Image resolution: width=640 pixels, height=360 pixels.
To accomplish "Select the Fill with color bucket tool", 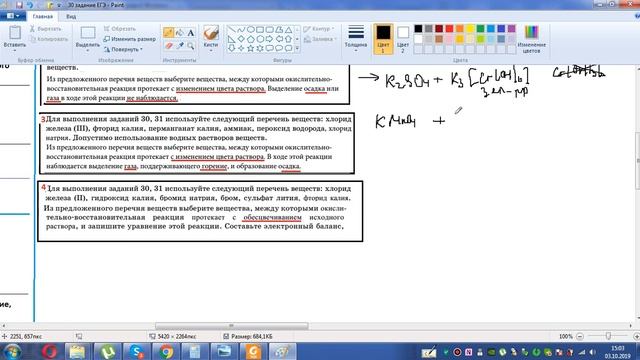I will 180,33.
